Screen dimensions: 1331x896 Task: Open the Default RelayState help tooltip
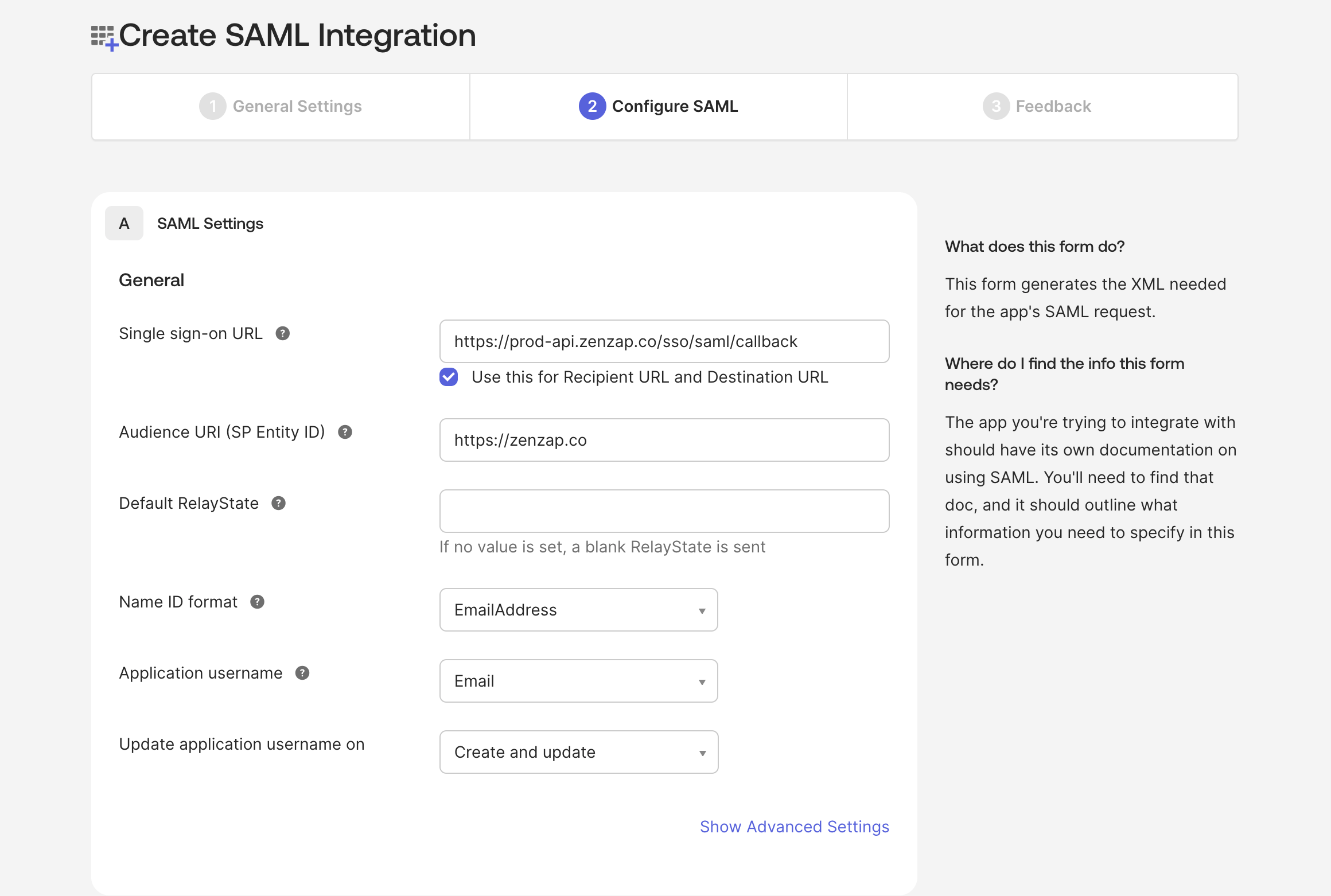[279, 503]
